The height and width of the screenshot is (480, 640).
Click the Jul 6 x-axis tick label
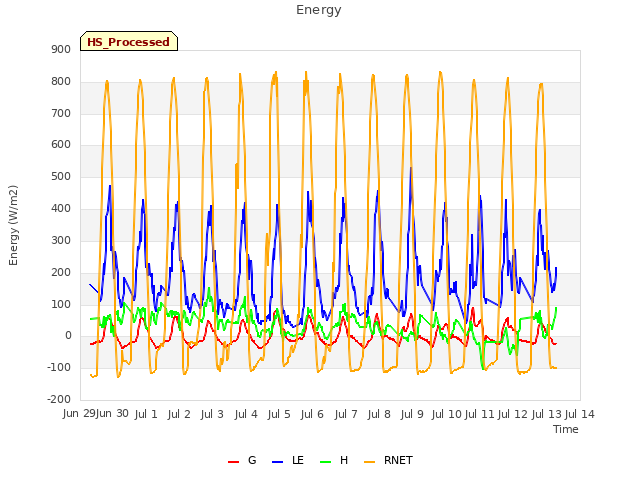pos(312,414)
